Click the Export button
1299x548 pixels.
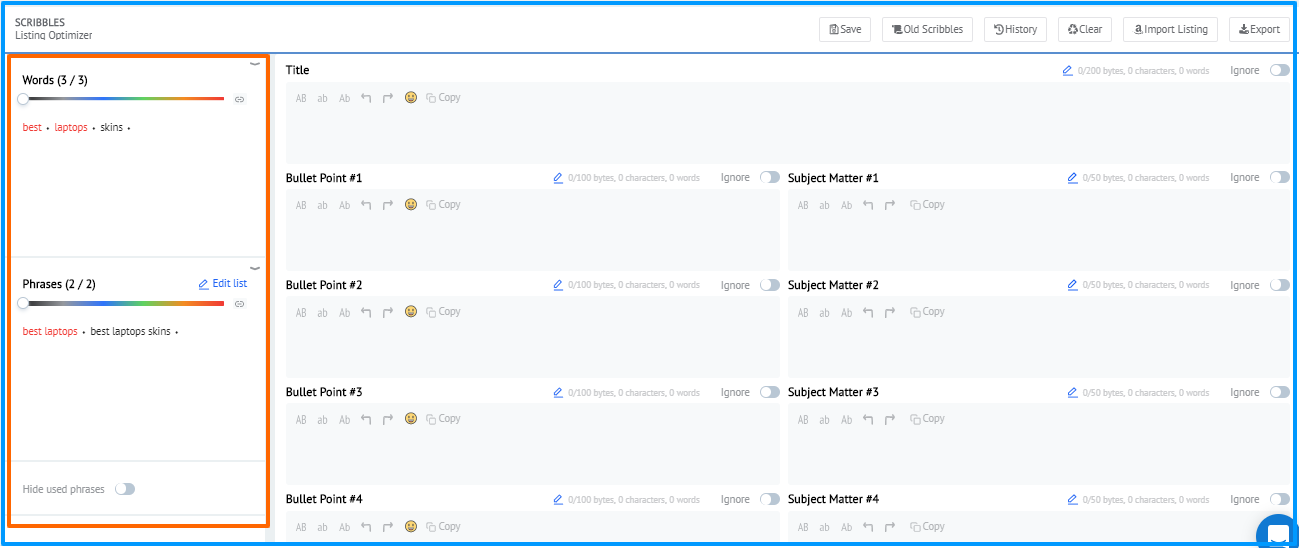(1259, 29)
